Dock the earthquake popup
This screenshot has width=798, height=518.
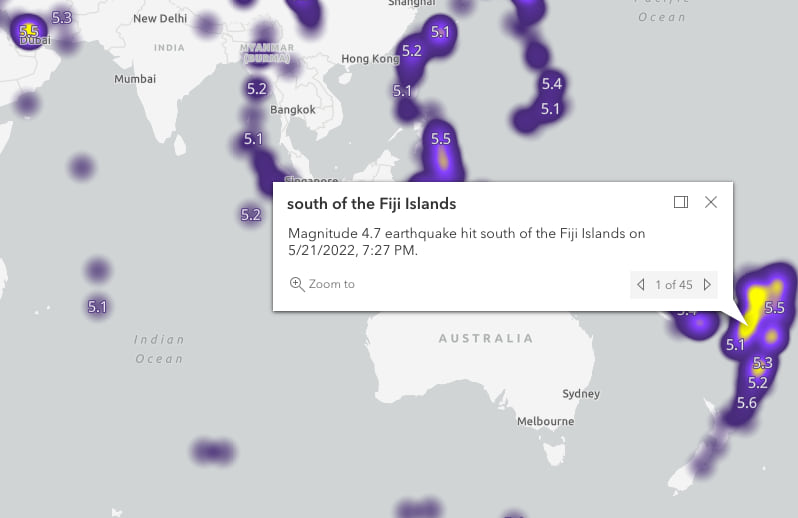[x=681, y=202]
